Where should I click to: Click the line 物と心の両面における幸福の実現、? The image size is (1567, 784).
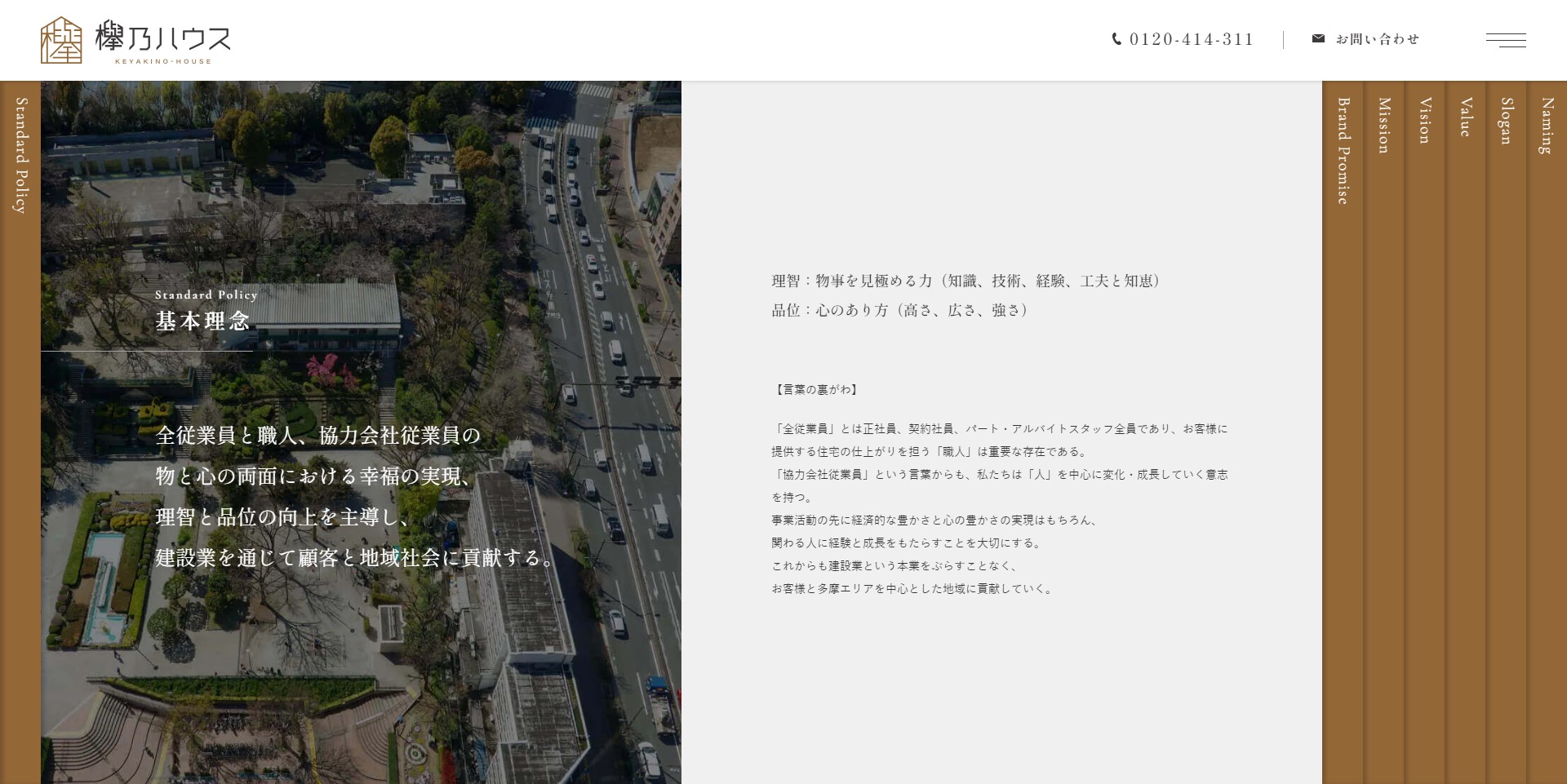313,476
